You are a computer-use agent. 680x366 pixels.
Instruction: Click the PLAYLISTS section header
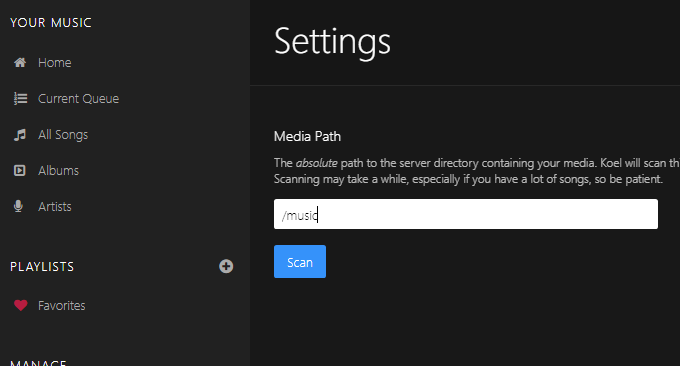[x=42, y=267]
